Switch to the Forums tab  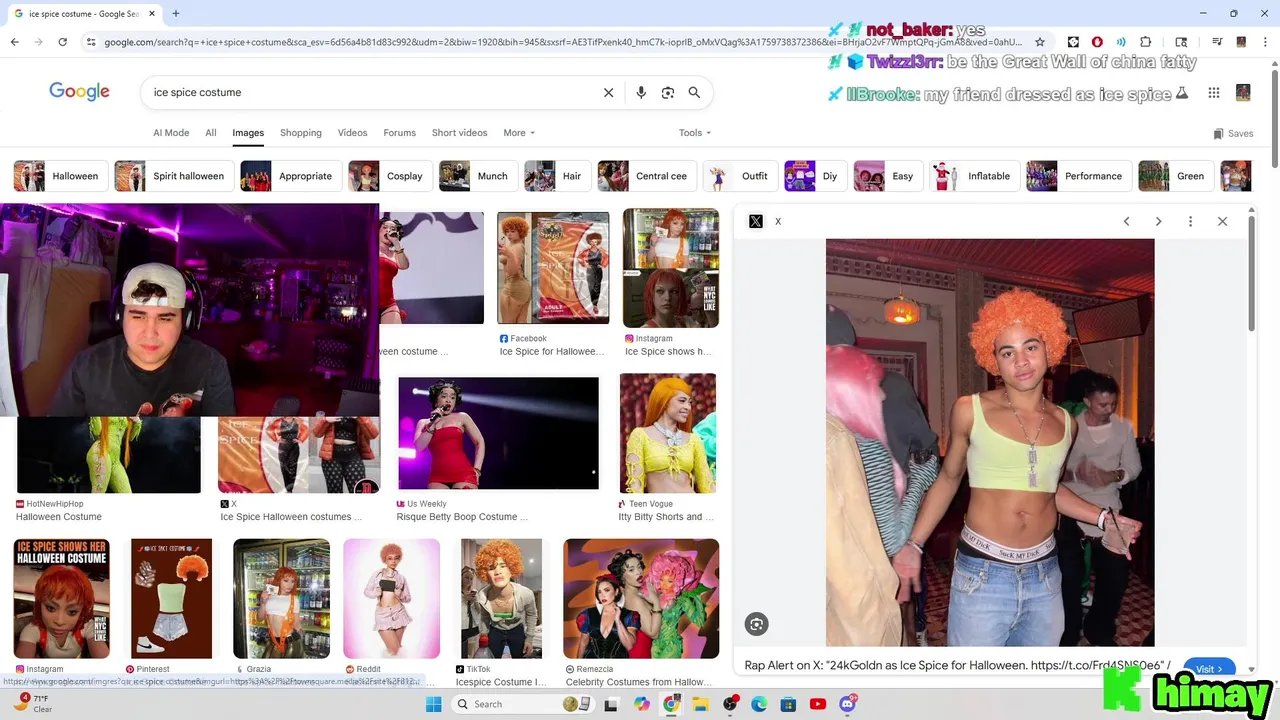pyautogui.click(x=399, y=133)
